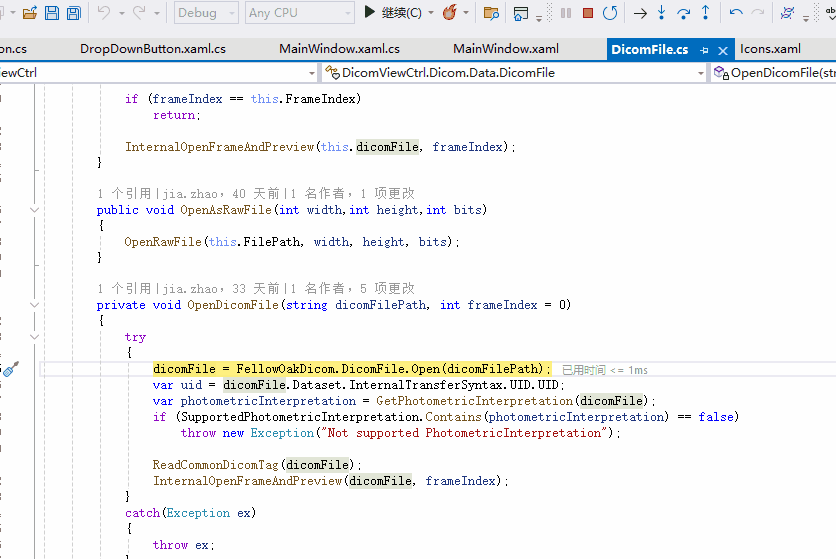Click the screwdriver quick actions icon in the margin
Viewport: 836px width, 559px height.
(x=11, y=369)
